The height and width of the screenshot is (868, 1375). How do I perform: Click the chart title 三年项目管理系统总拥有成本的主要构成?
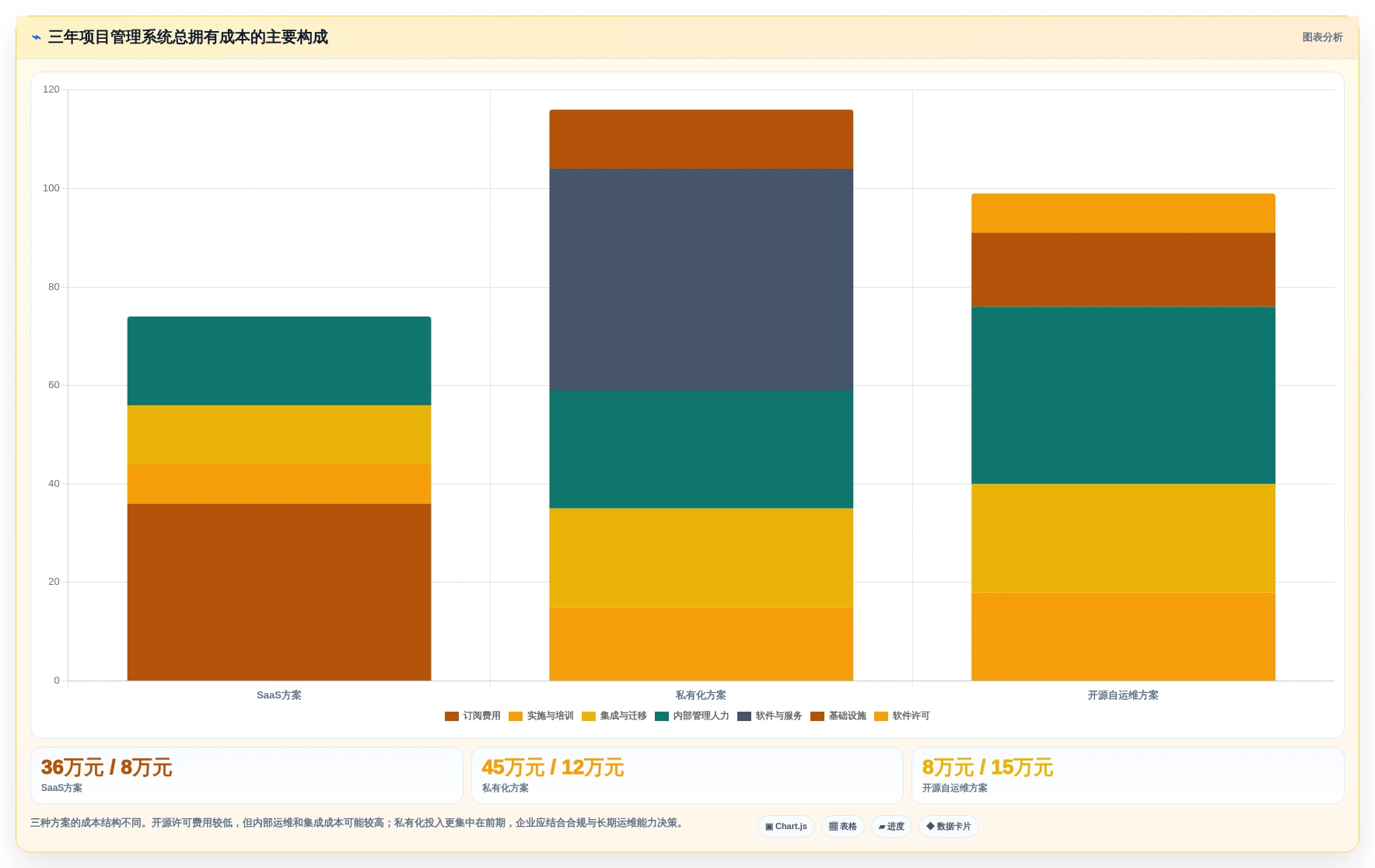pyautogui.click(x=188, y=37)
